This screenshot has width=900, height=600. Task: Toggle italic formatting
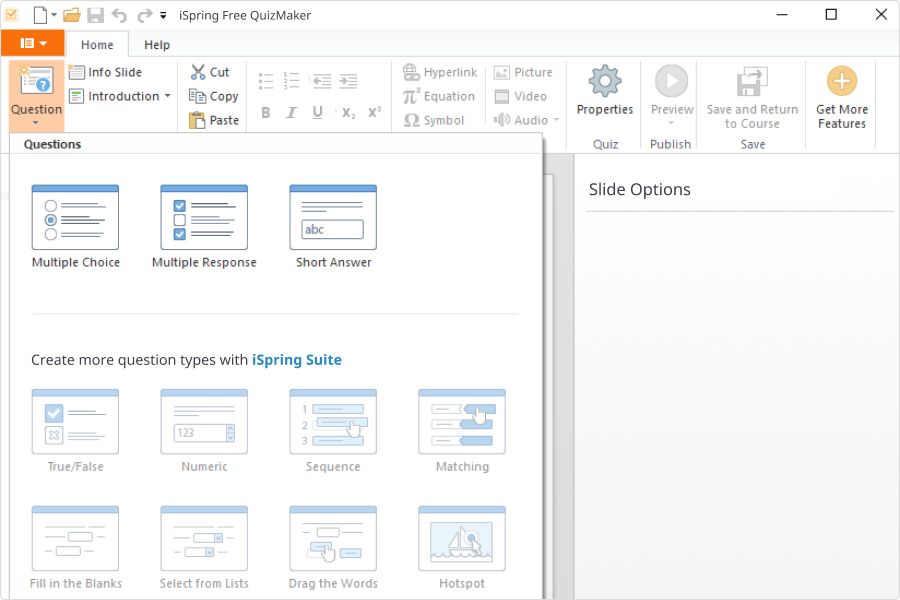[x=291, y=113]
